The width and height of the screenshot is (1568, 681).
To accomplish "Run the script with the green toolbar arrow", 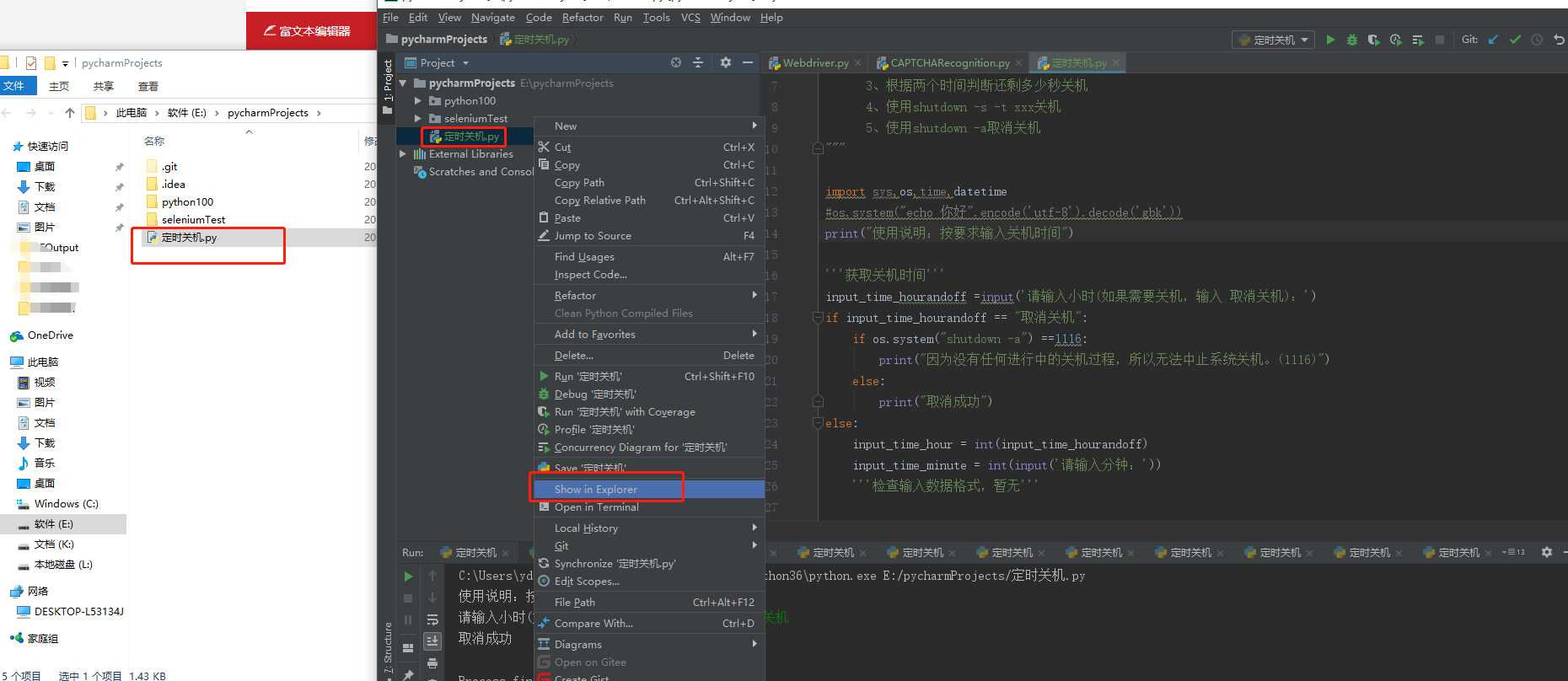I will (x=1330, y=40).
